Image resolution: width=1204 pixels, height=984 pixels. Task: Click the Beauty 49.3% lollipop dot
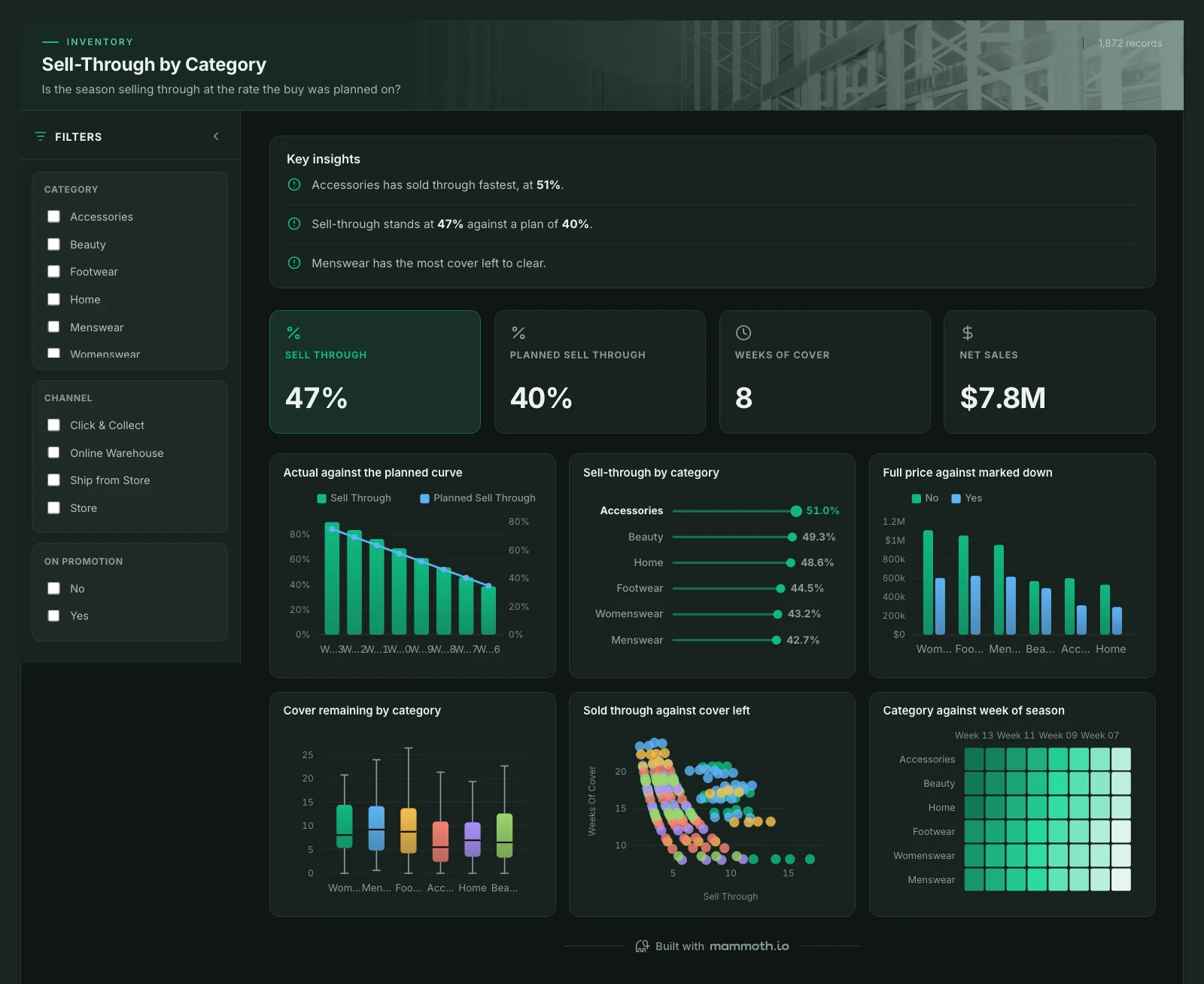[x=792, y=537]
